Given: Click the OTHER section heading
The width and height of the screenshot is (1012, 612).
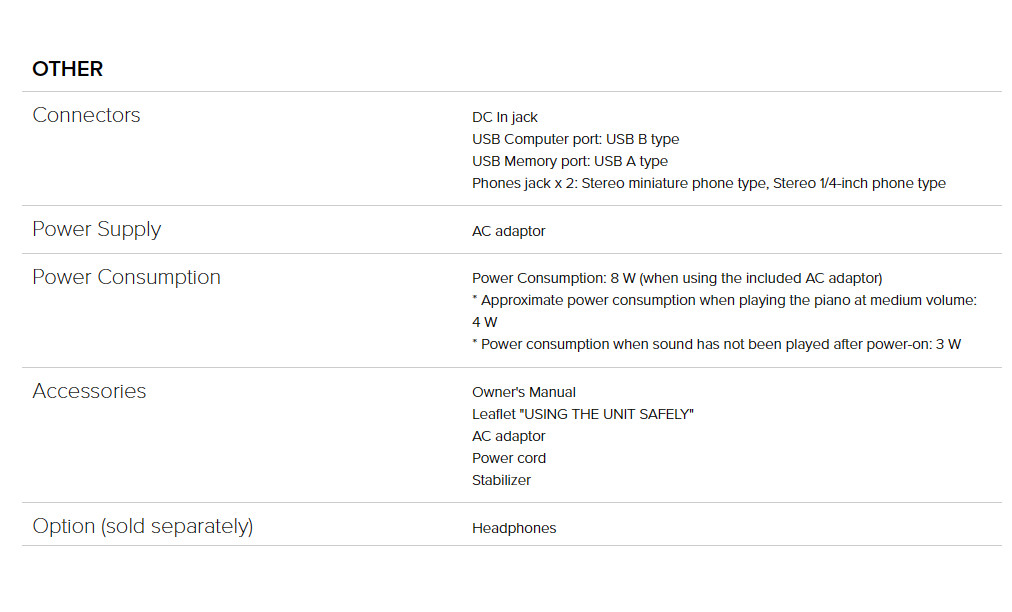Looking at the screenshot, I should coord(68,68).
